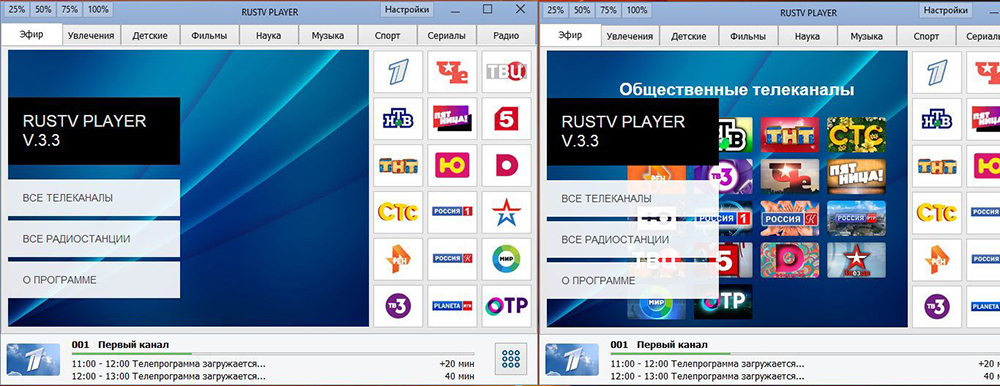Click ВСЕ РАДИОСТАНЦИИ in the left window
Image resolution: width=1000 pixels, height=386 pixels.
[94, 239]
